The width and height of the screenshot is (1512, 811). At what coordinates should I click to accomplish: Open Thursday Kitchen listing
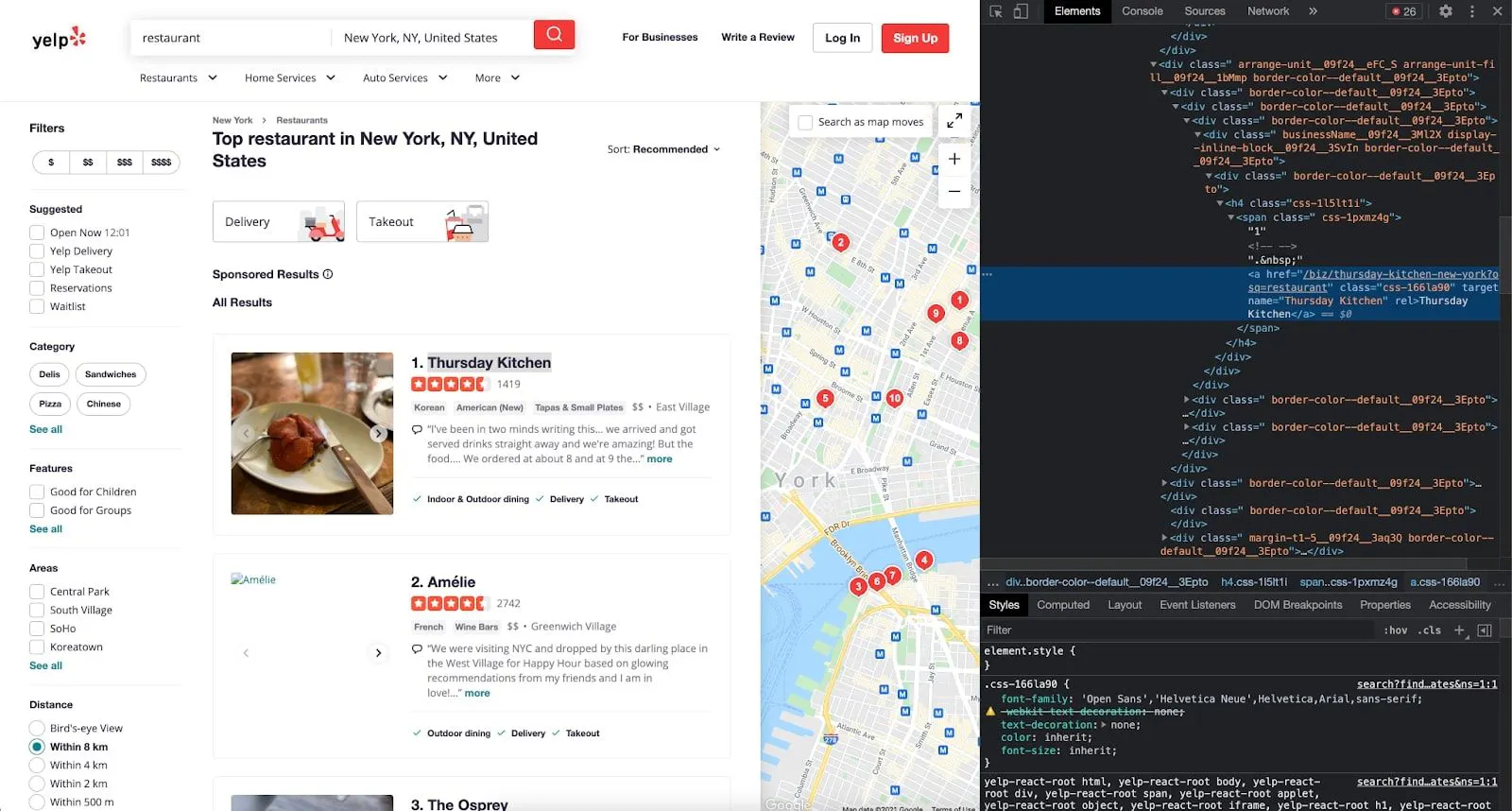click(x=489, y=363)
